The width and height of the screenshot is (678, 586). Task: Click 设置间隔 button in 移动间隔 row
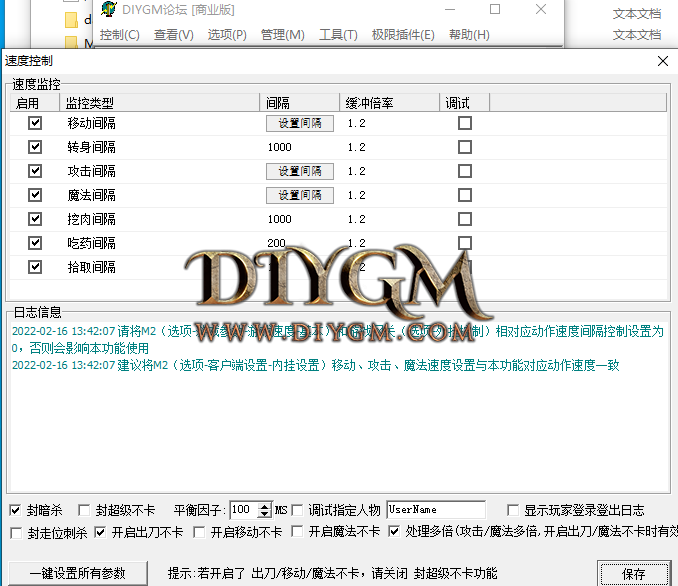click(300, 123)
